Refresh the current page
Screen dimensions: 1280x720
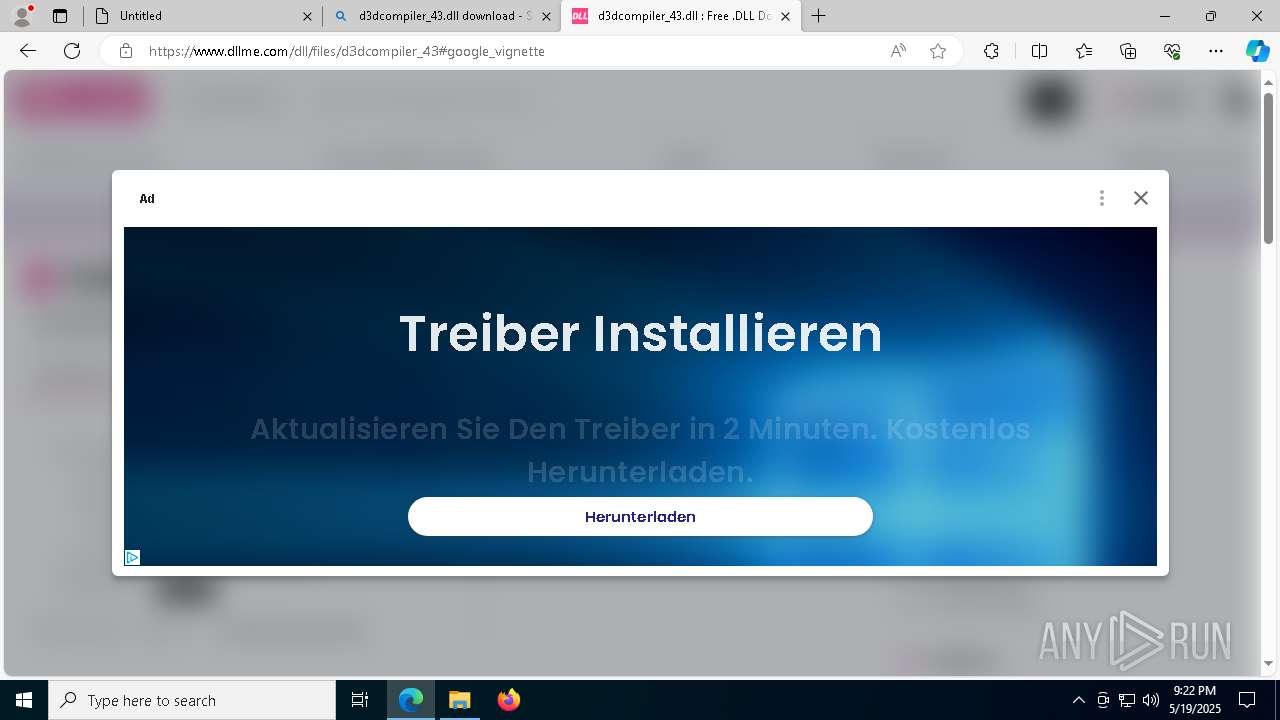pos(72,51)
